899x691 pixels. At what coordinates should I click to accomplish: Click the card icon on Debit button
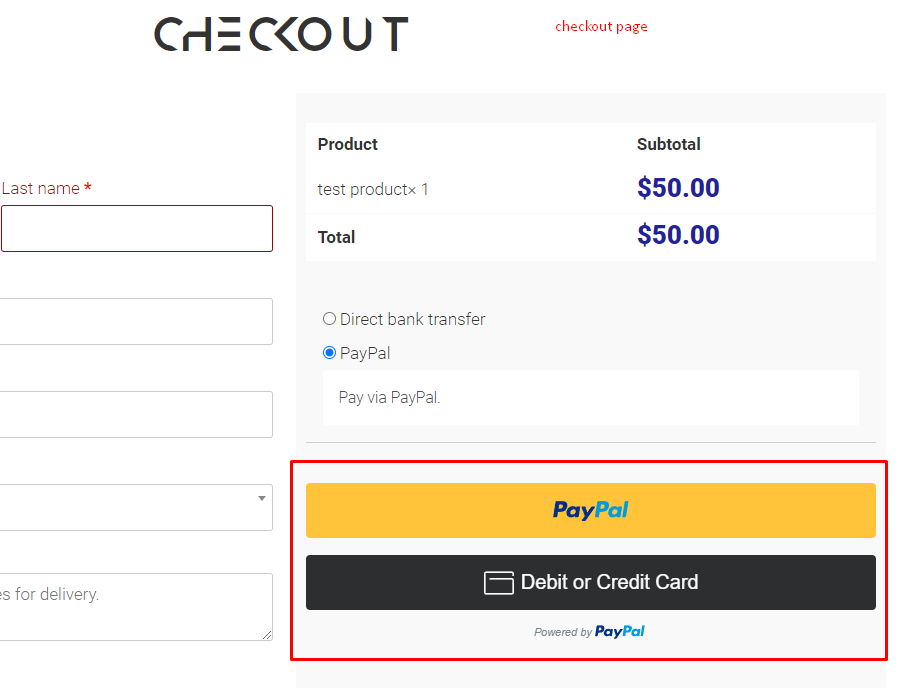498,583
